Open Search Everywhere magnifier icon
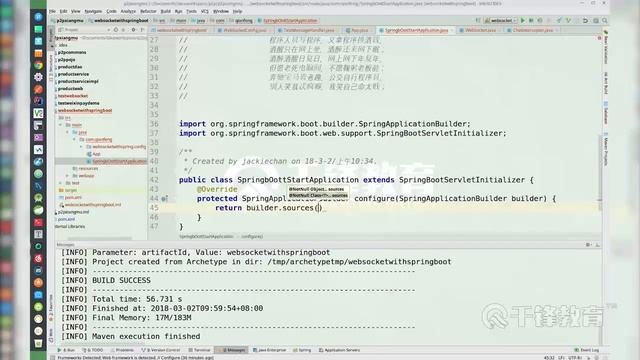This screenshot has width=640, height=360. (x=605, y=20)
